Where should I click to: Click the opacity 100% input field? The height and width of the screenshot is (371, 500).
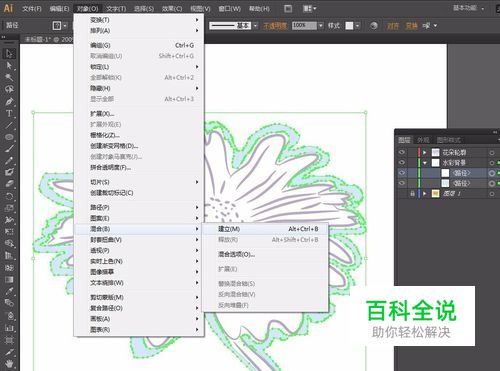pos(304,25)
